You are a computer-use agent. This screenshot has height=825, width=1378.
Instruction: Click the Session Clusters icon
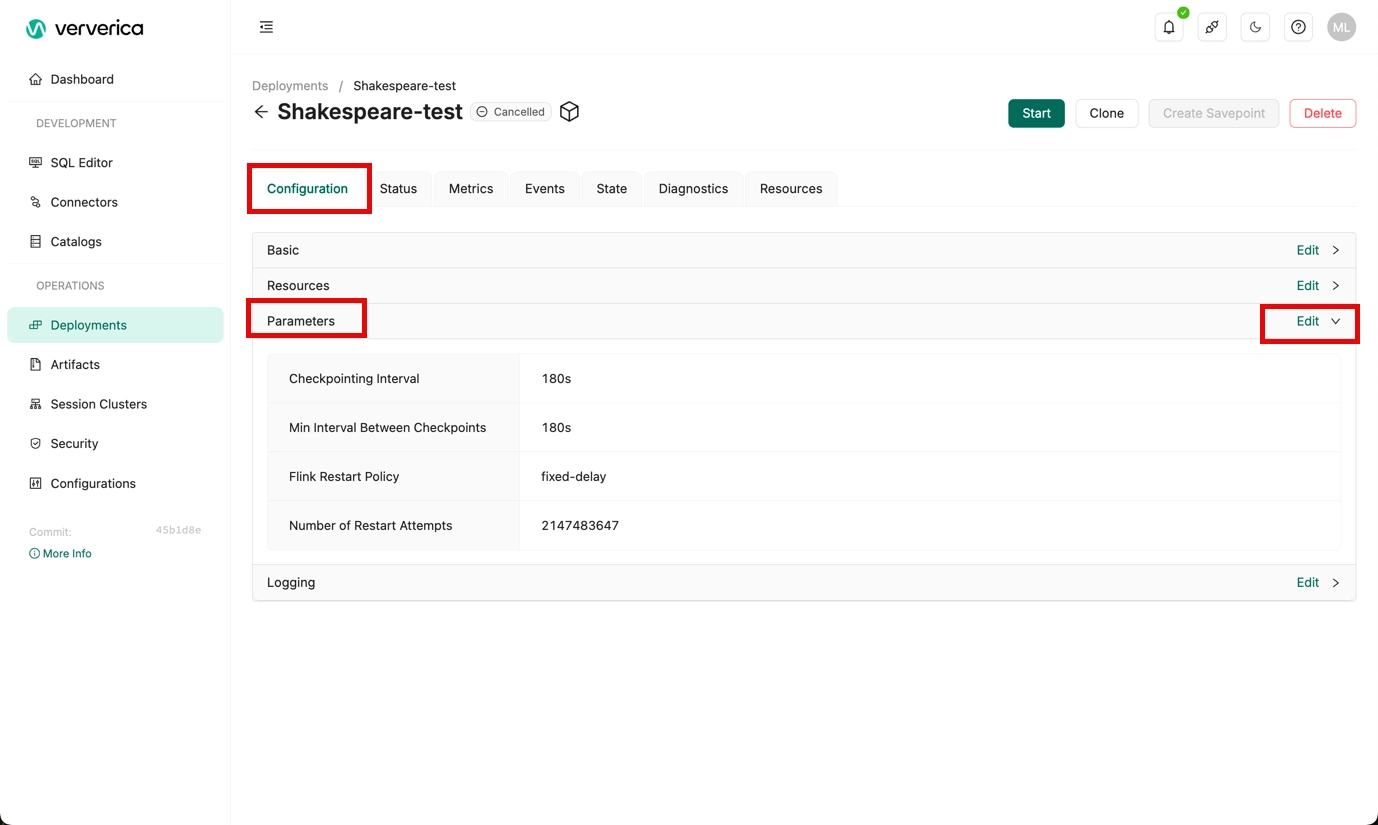coord(36,404)
